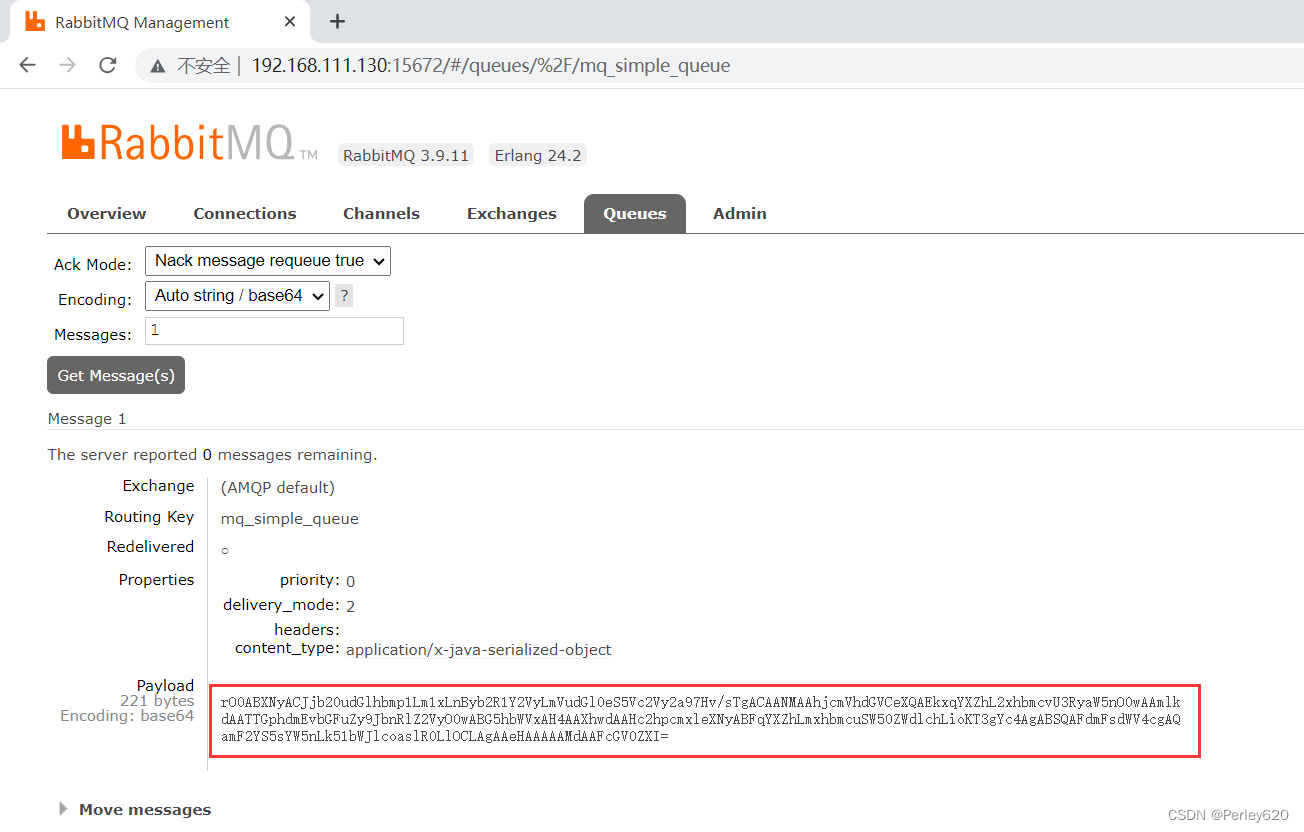Reload the current page
1304x832 pixels.
(107, 65)
